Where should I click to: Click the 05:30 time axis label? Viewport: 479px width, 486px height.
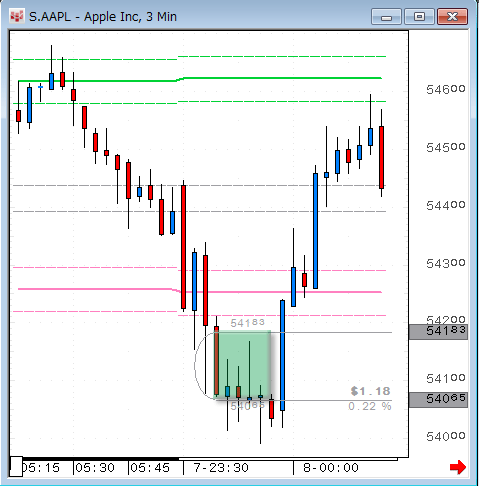point(95,468)
